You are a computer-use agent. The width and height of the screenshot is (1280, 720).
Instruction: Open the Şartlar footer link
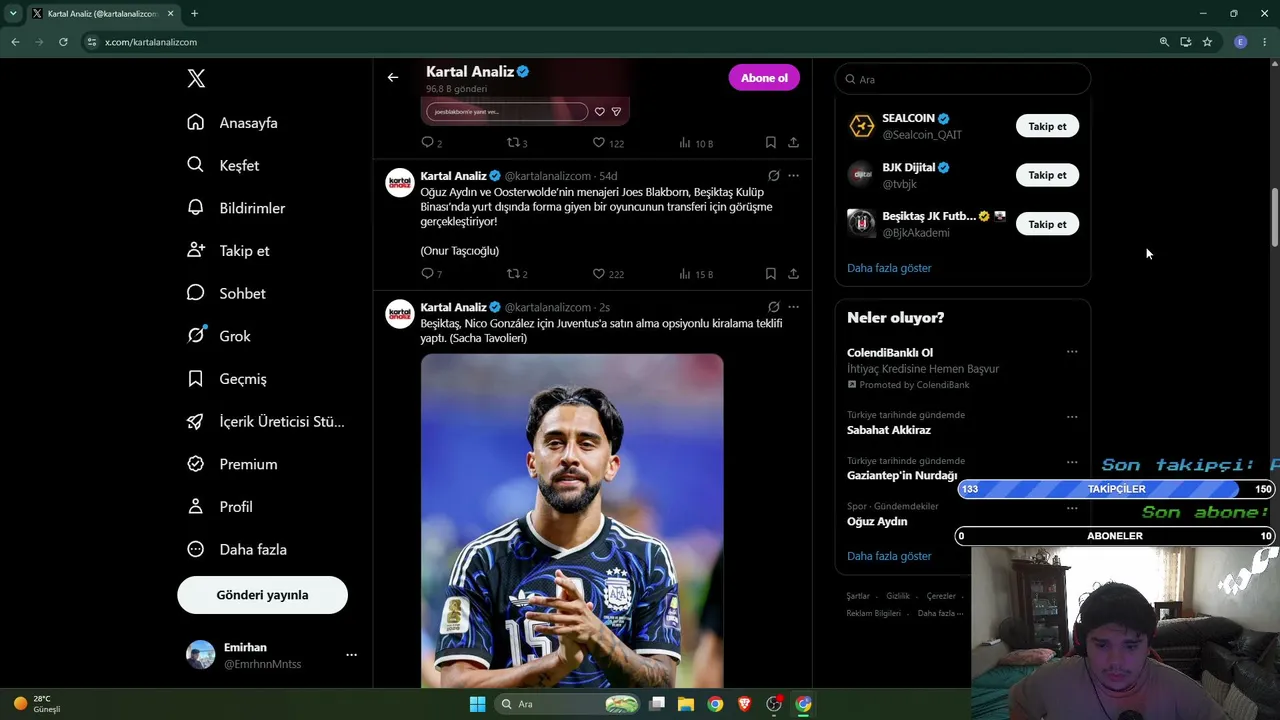point(858,596)
